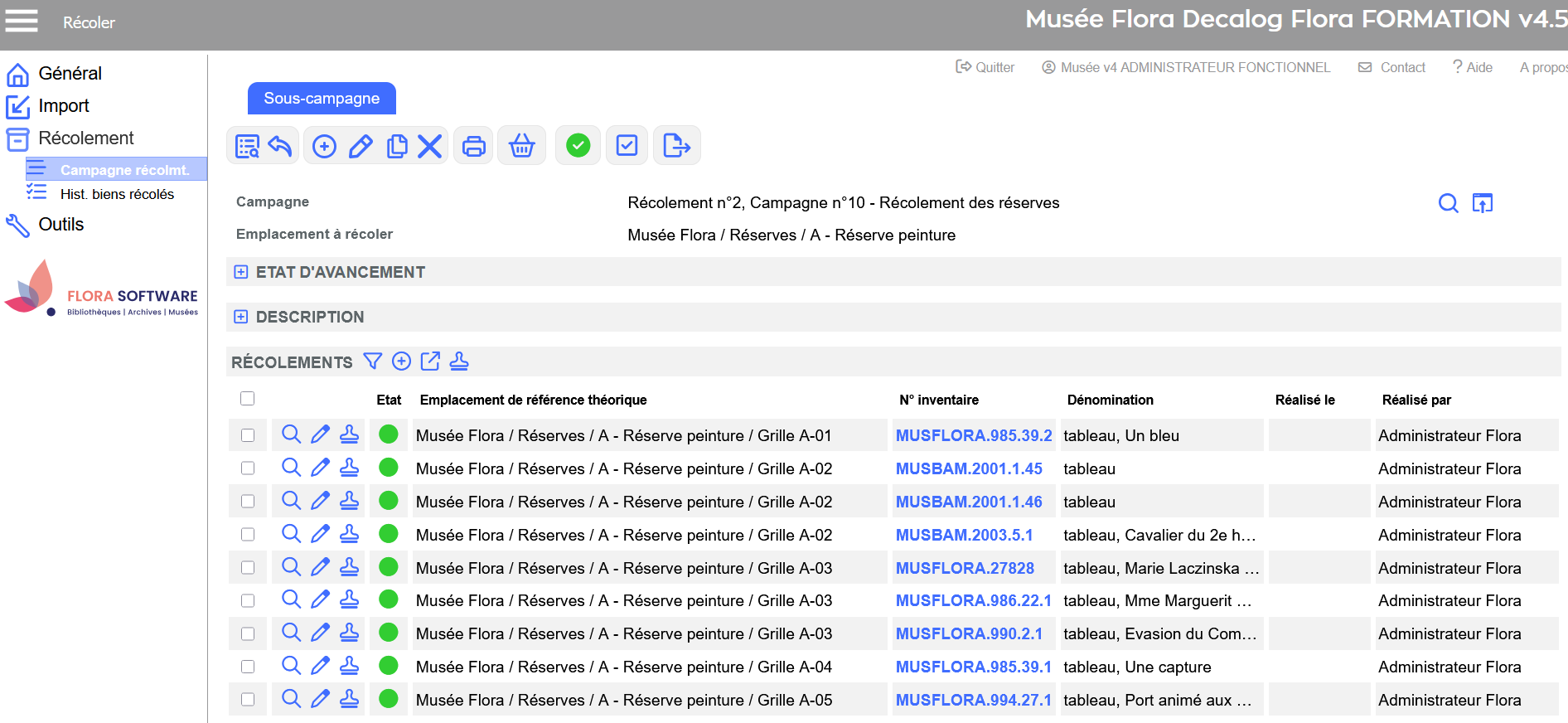
Task: Click the green status dot for MUSFLORA.994.27.1
Action: point(388,699)
